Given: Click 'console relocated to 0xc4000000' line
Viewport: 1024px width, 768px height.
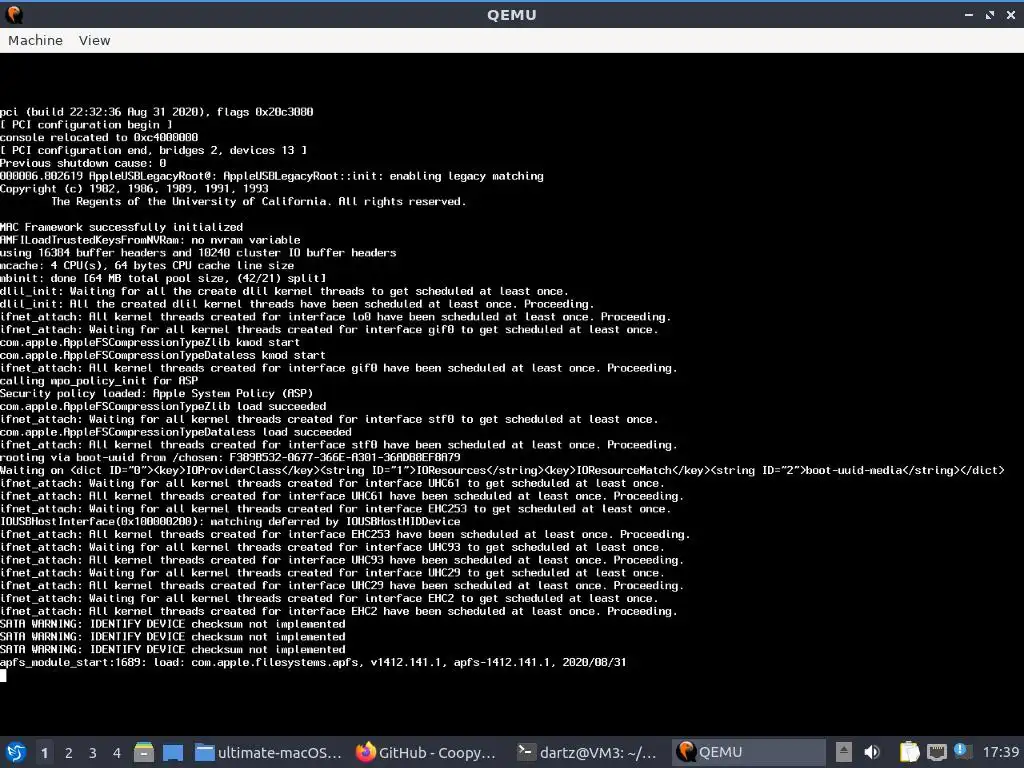Looking at the screenshot, I should tap(99, 138).
